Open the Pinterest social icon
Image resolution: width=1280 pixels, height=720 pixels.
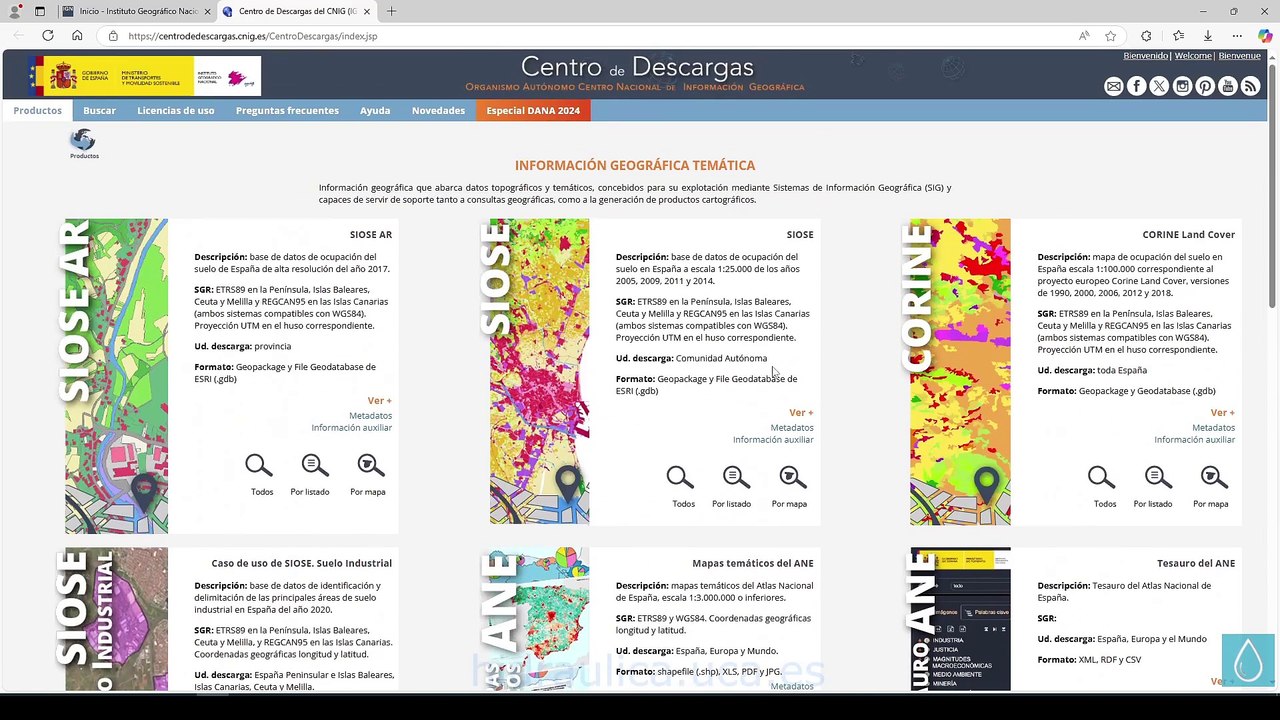1205,87
